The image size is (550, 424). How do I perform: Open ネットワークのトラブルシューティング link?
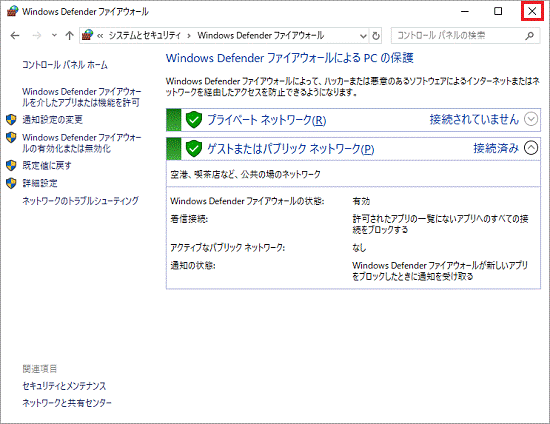point(80,201)
